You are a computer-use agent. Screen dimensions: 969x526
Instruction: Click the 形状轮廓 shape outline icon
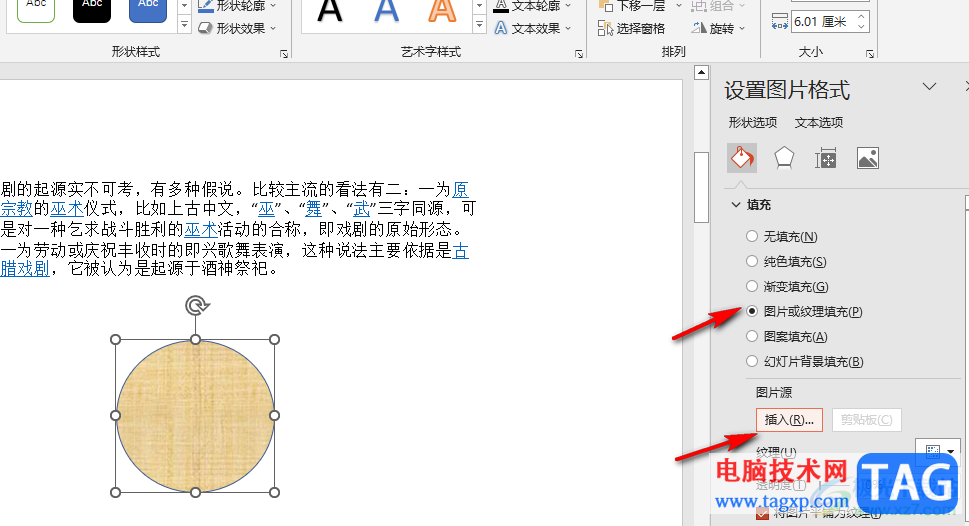tap(205, 6)
